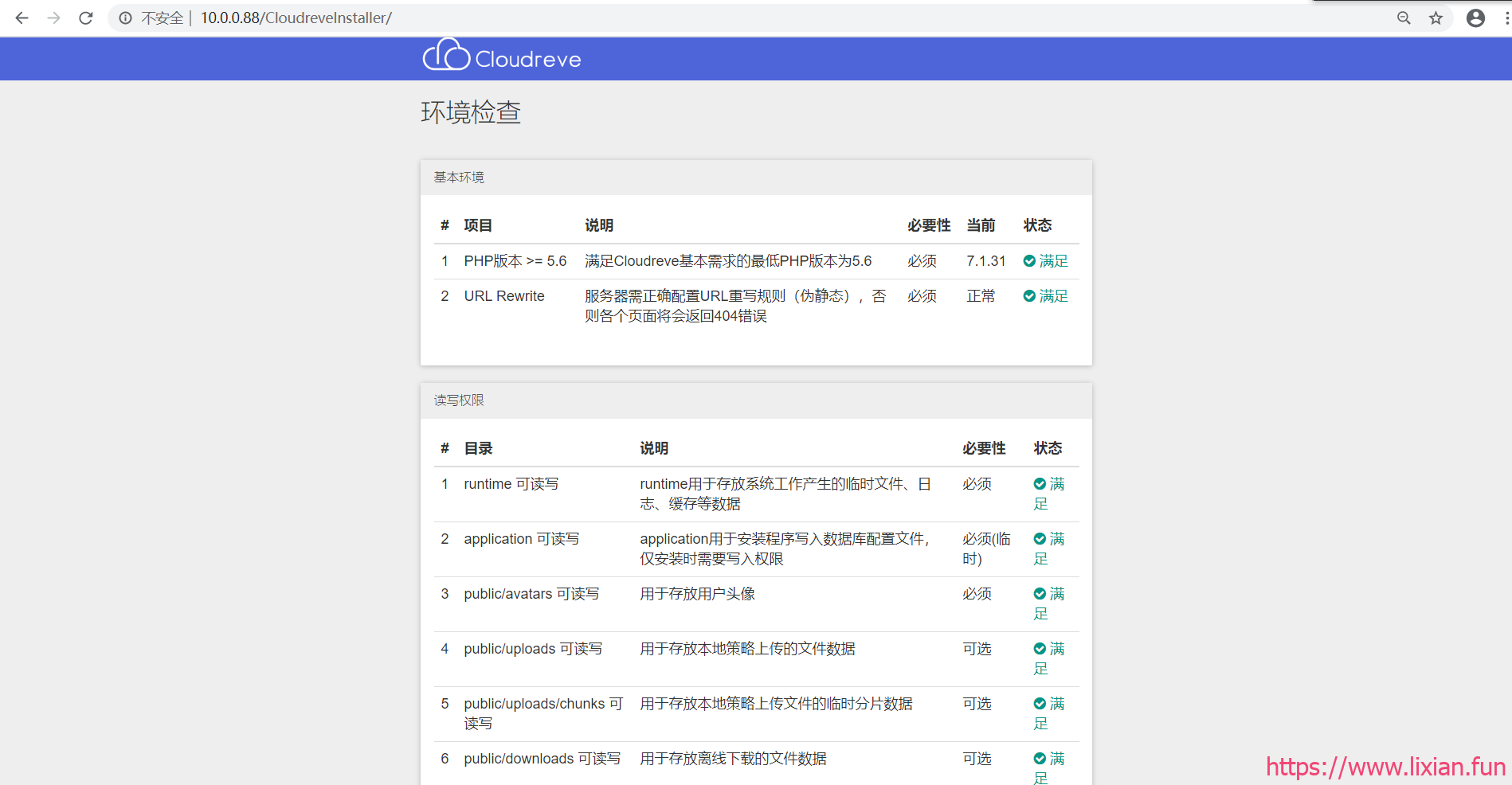Image resolution: width=1512 pixels, height=785 pixels.
Task: Click 'public/avatars 可读写' directory cell
Action: [x=531, y=594]
